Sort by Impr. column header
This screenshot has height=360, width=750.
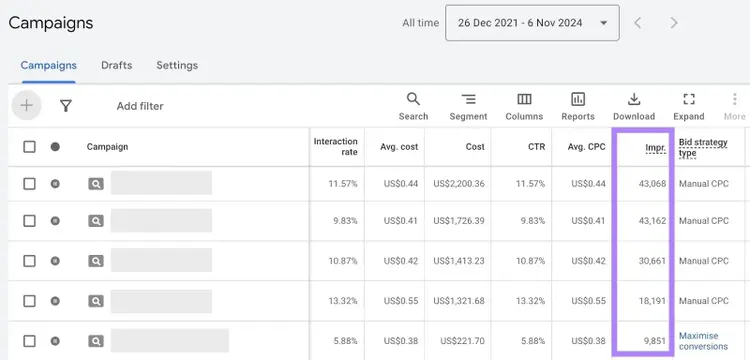(x=655, y=148)
